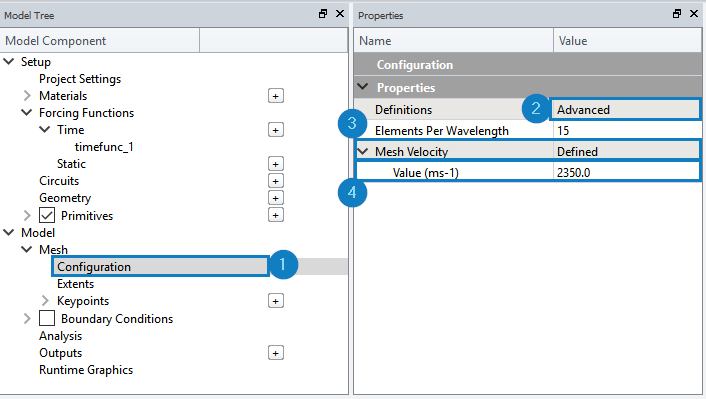Image resolution: width=706 pixels, height=399 pixels.
Task: Add a circuit using Circuits plus icon
Action: pyautogui.click(x=276, y=181)
